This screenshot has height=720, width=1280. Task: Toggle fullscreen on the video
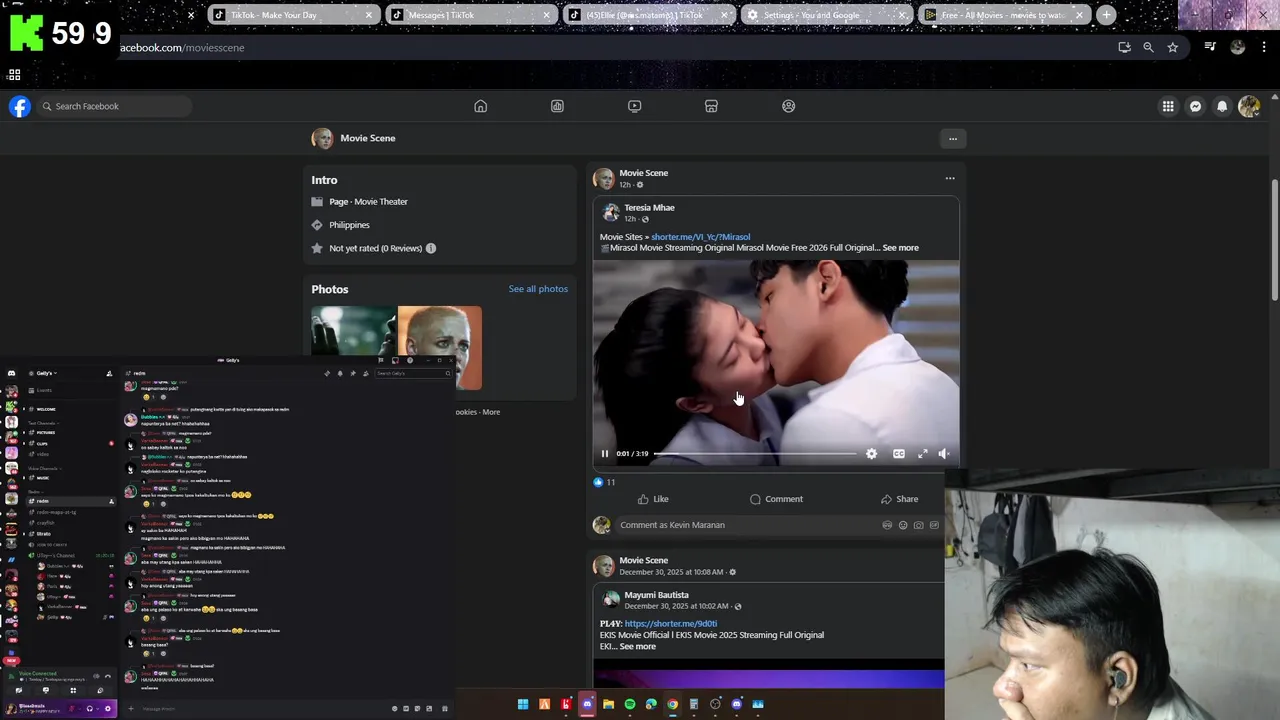(x=922, y=453)
